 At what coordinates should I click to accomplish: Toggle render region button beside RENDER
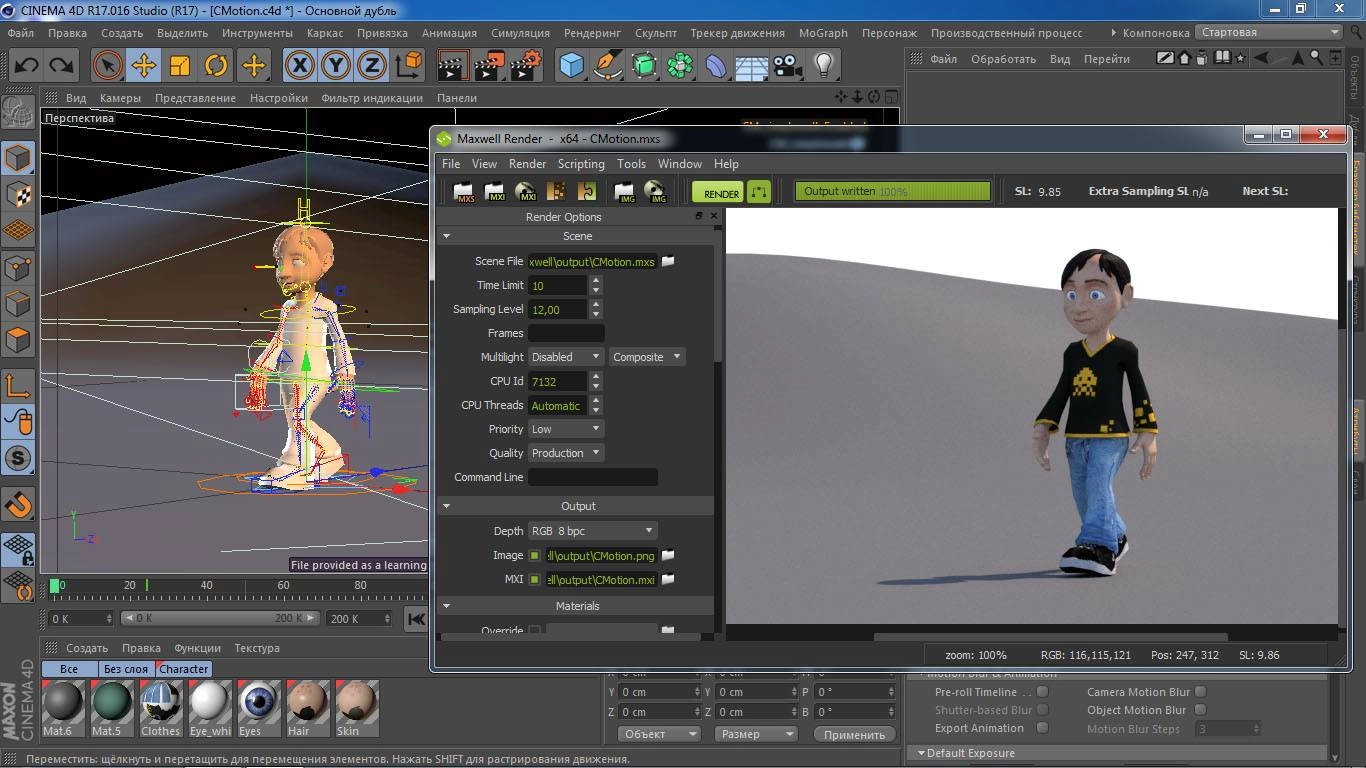759,191
